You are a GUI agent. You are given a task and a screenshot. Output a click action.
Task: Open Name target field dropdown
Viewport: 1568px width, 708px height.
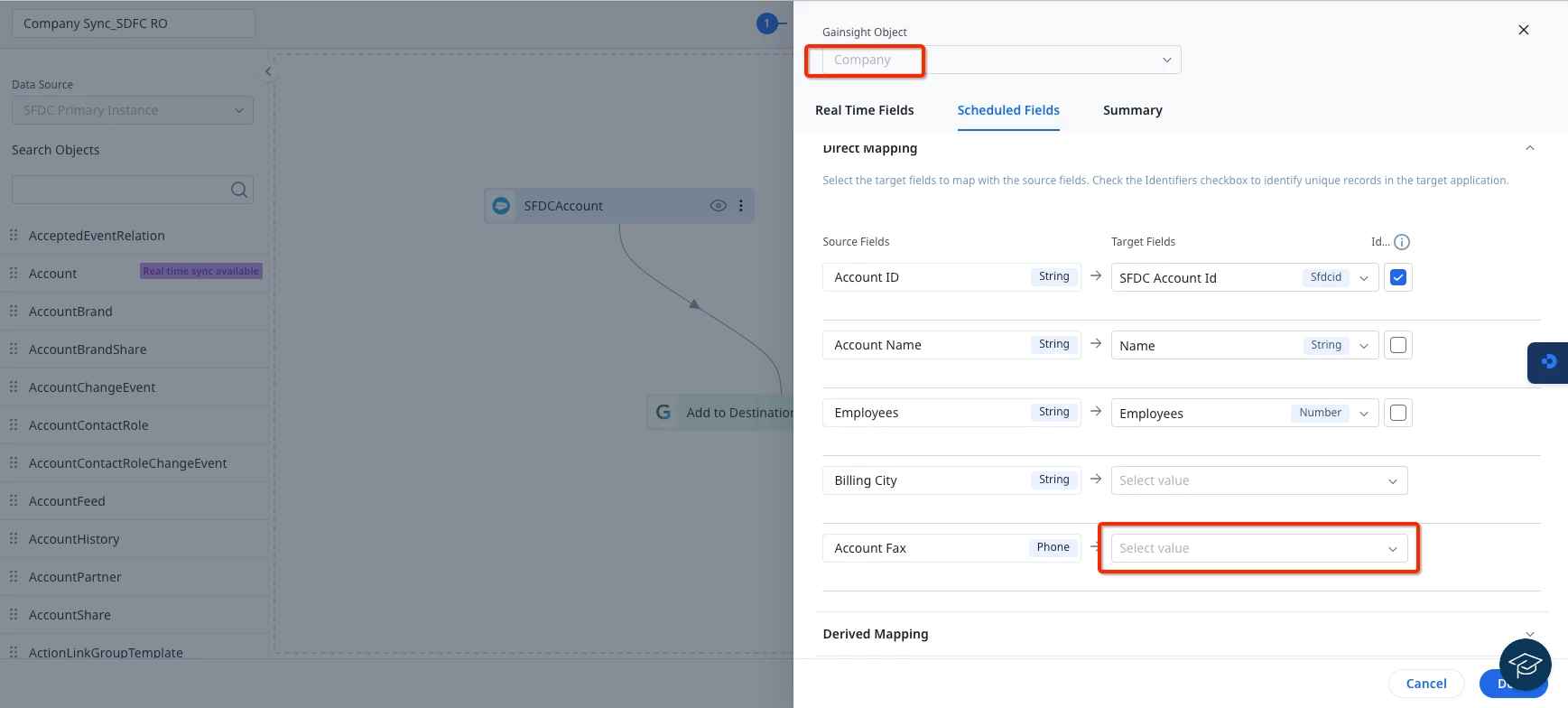1245,345
